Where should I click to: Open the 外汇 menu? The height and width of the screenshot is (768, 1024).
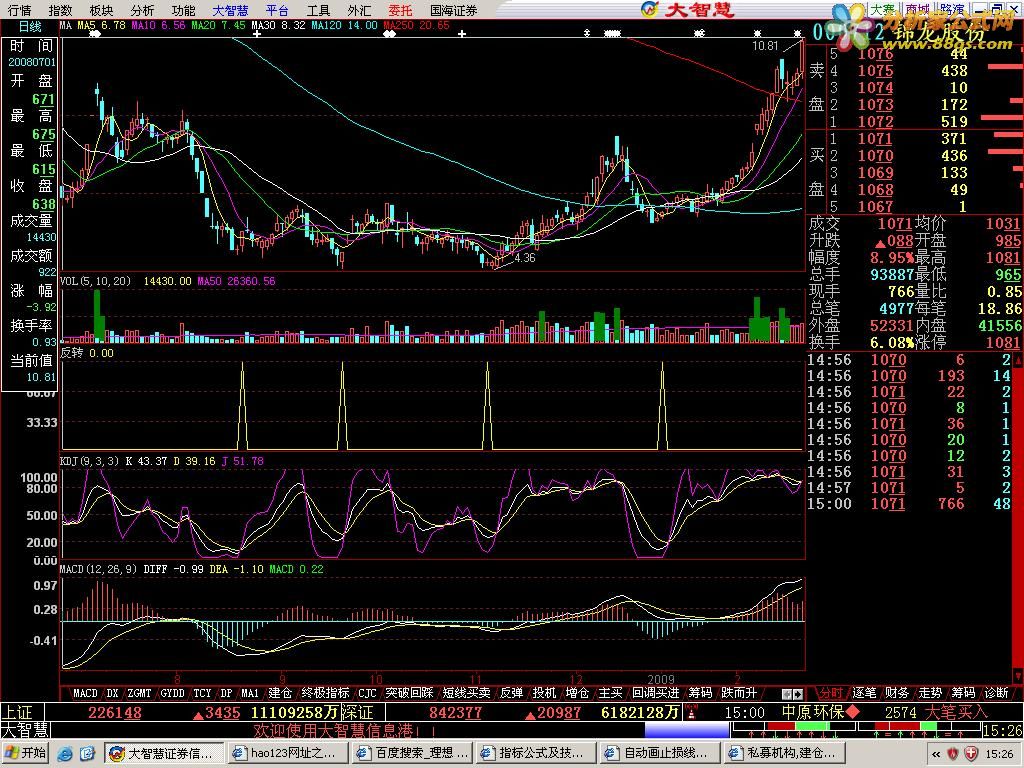click(359, 10)
